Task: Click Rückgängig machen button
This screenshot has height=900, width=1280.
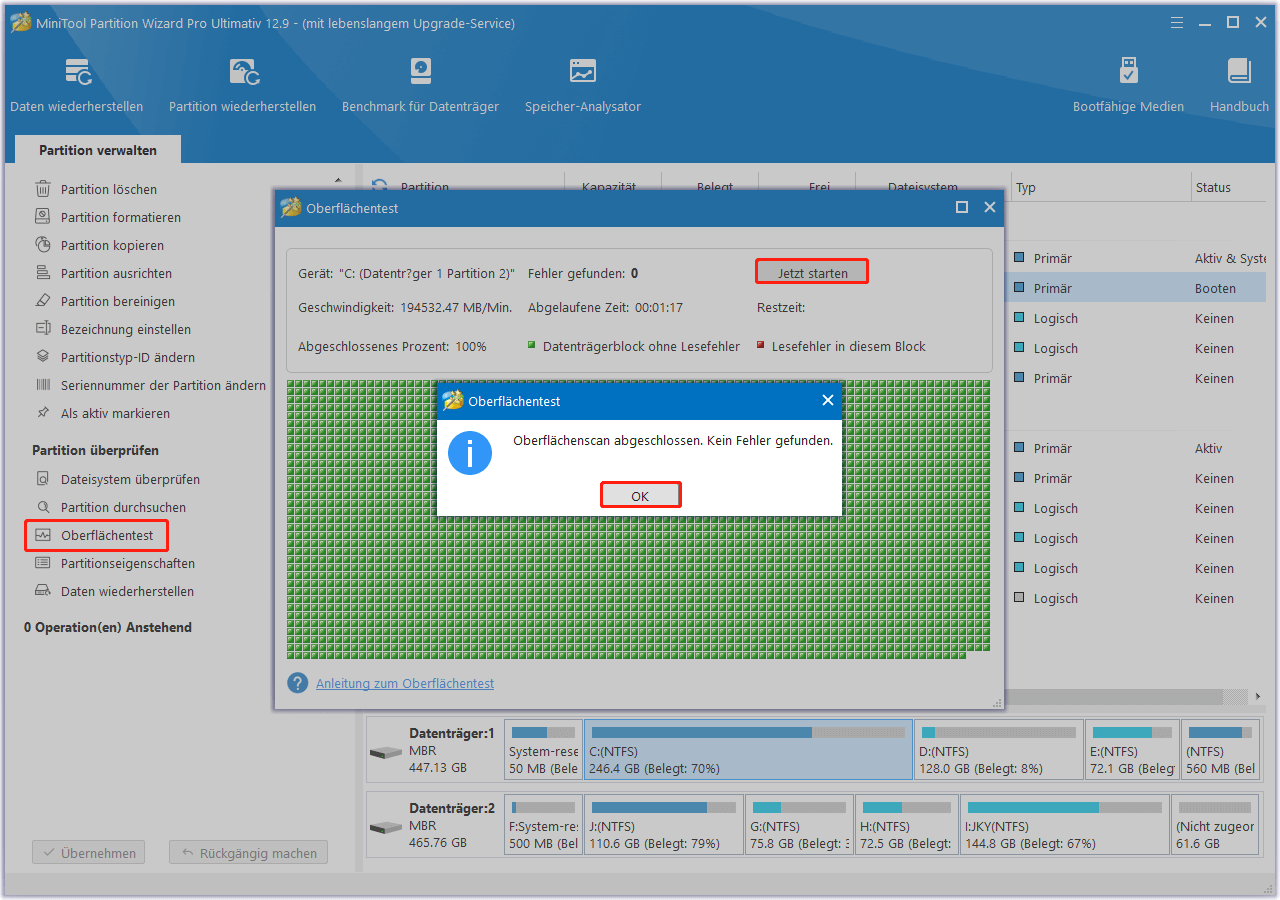Action: tap(248, 853)
